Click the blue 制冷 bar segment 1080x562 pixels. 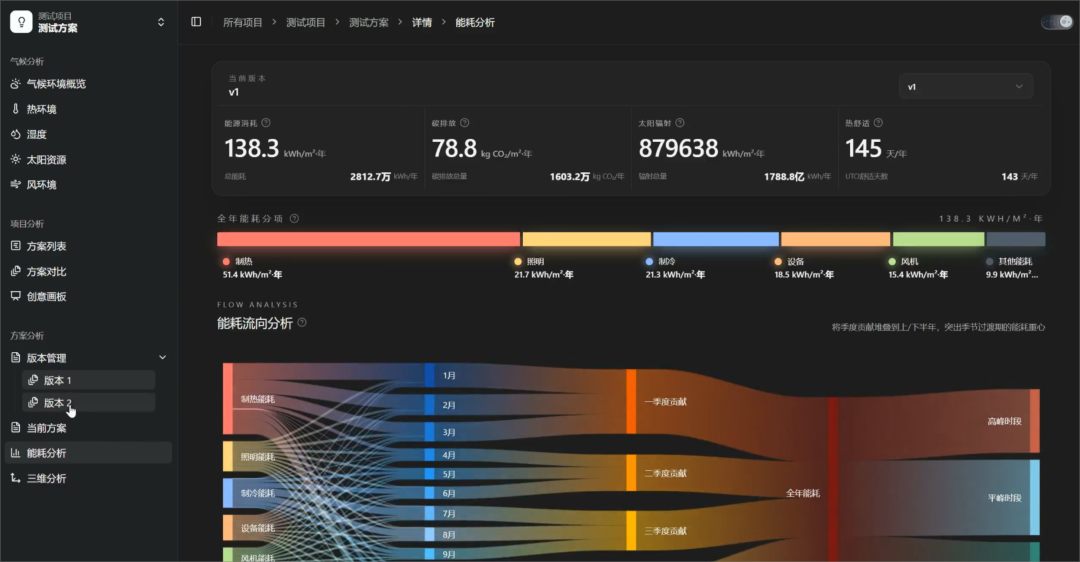coord(716,239)
